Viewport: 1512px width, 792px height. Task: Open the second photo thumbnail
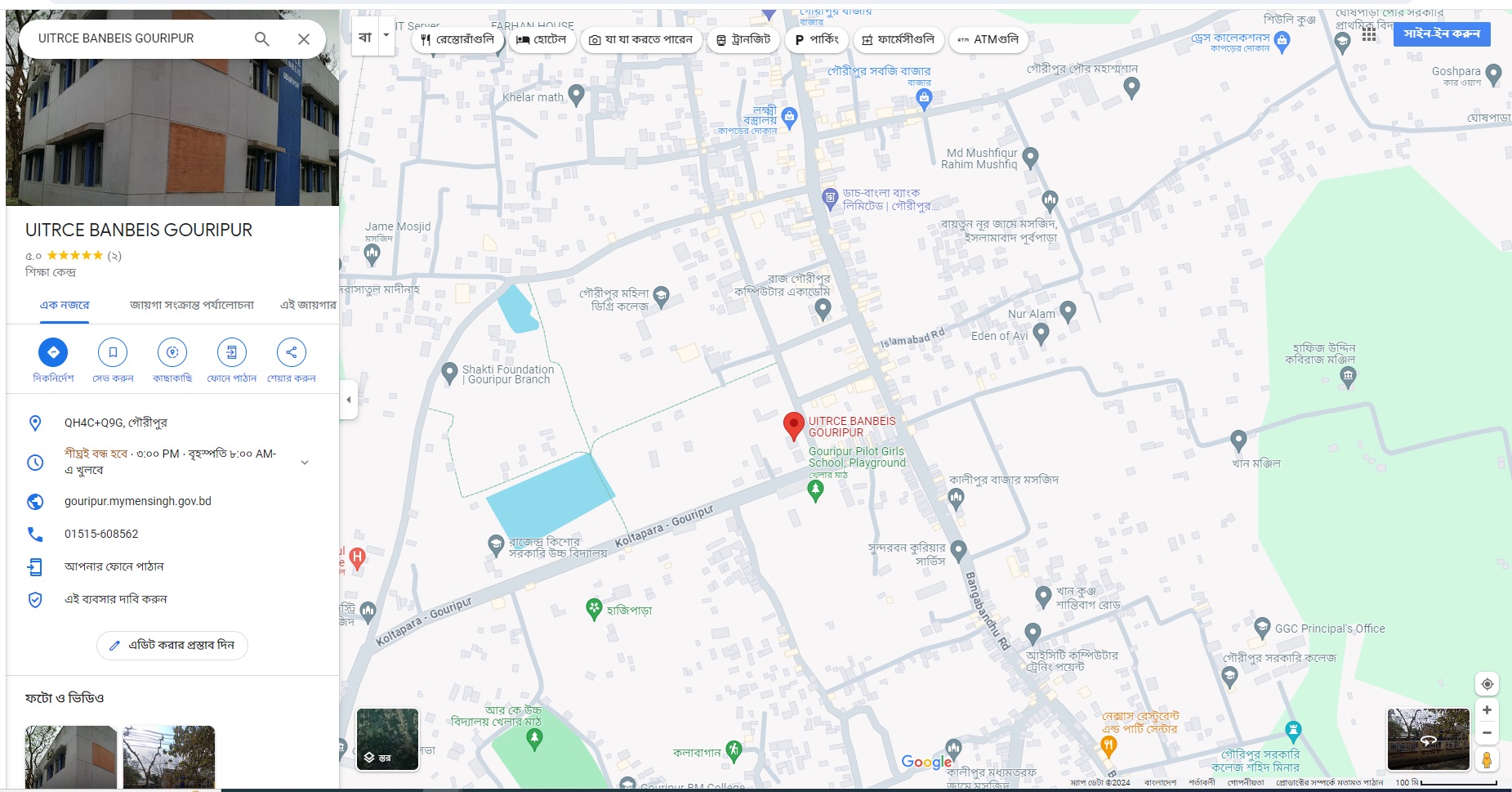click(169, 757)
